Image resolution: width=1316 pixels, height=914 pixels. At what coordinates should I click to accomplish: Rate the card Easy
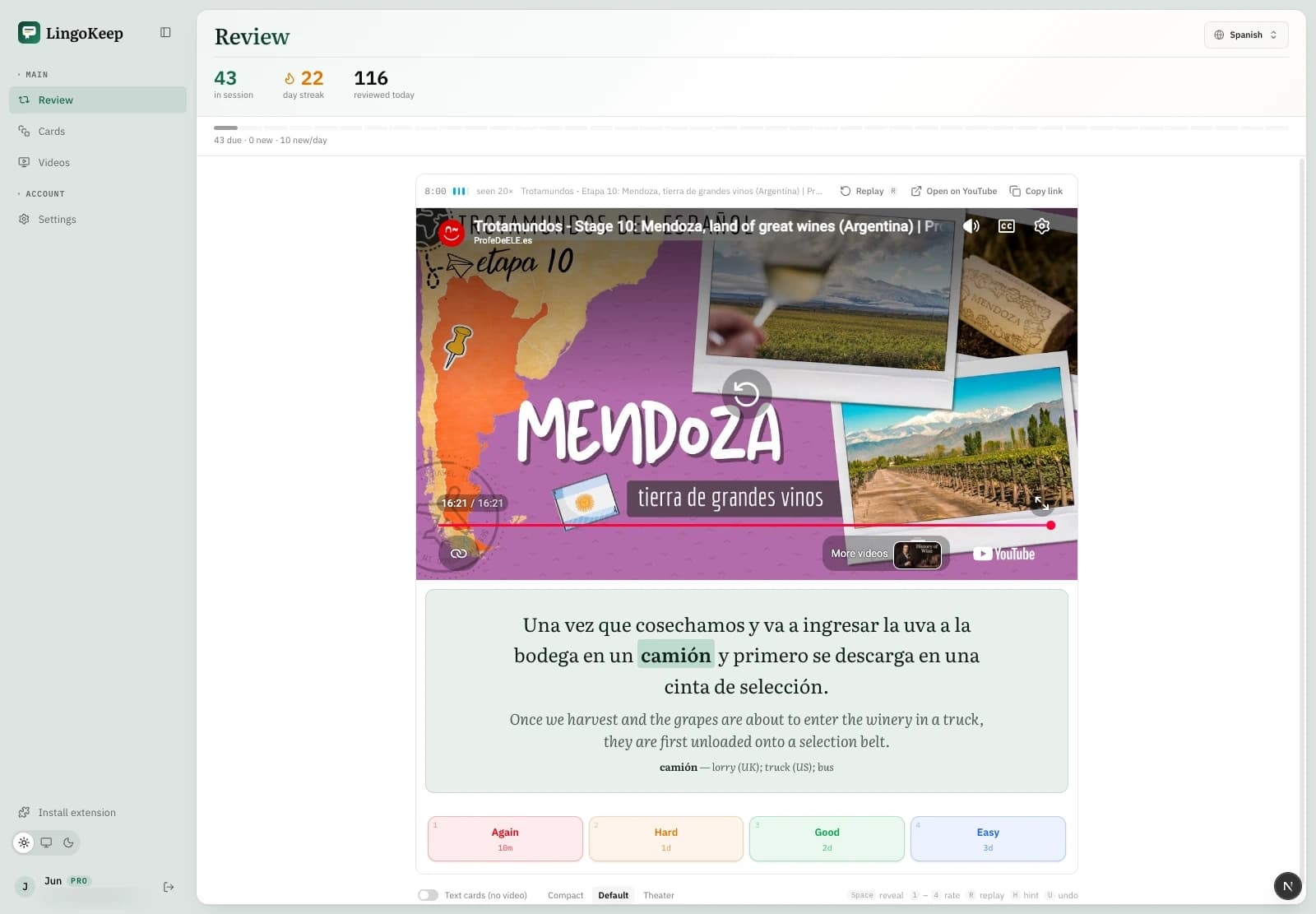(x=988, y=838)
